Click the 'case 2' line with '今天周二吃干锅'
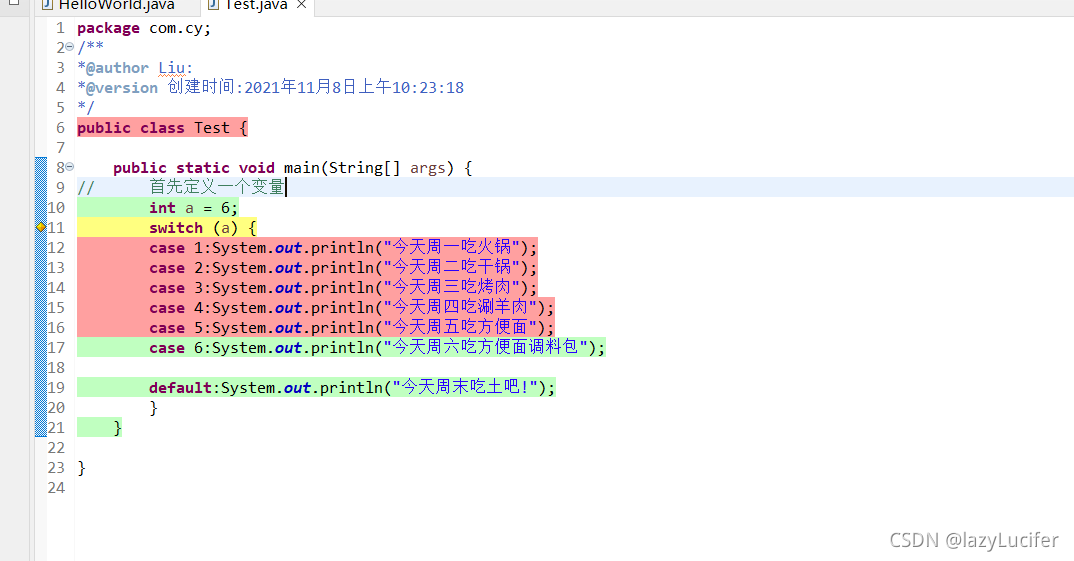The width and height of the screenshot is (1074, 561). pos(343,268)
